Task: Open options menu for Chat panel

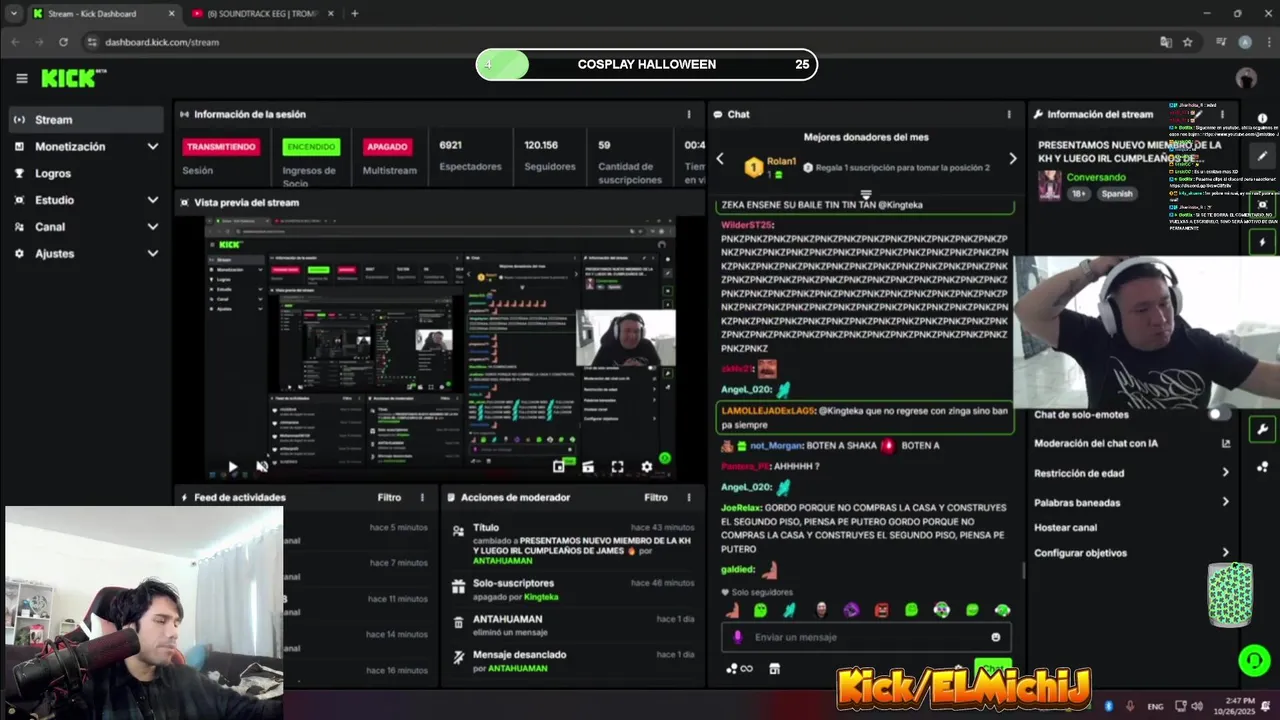Action: 1009,114
